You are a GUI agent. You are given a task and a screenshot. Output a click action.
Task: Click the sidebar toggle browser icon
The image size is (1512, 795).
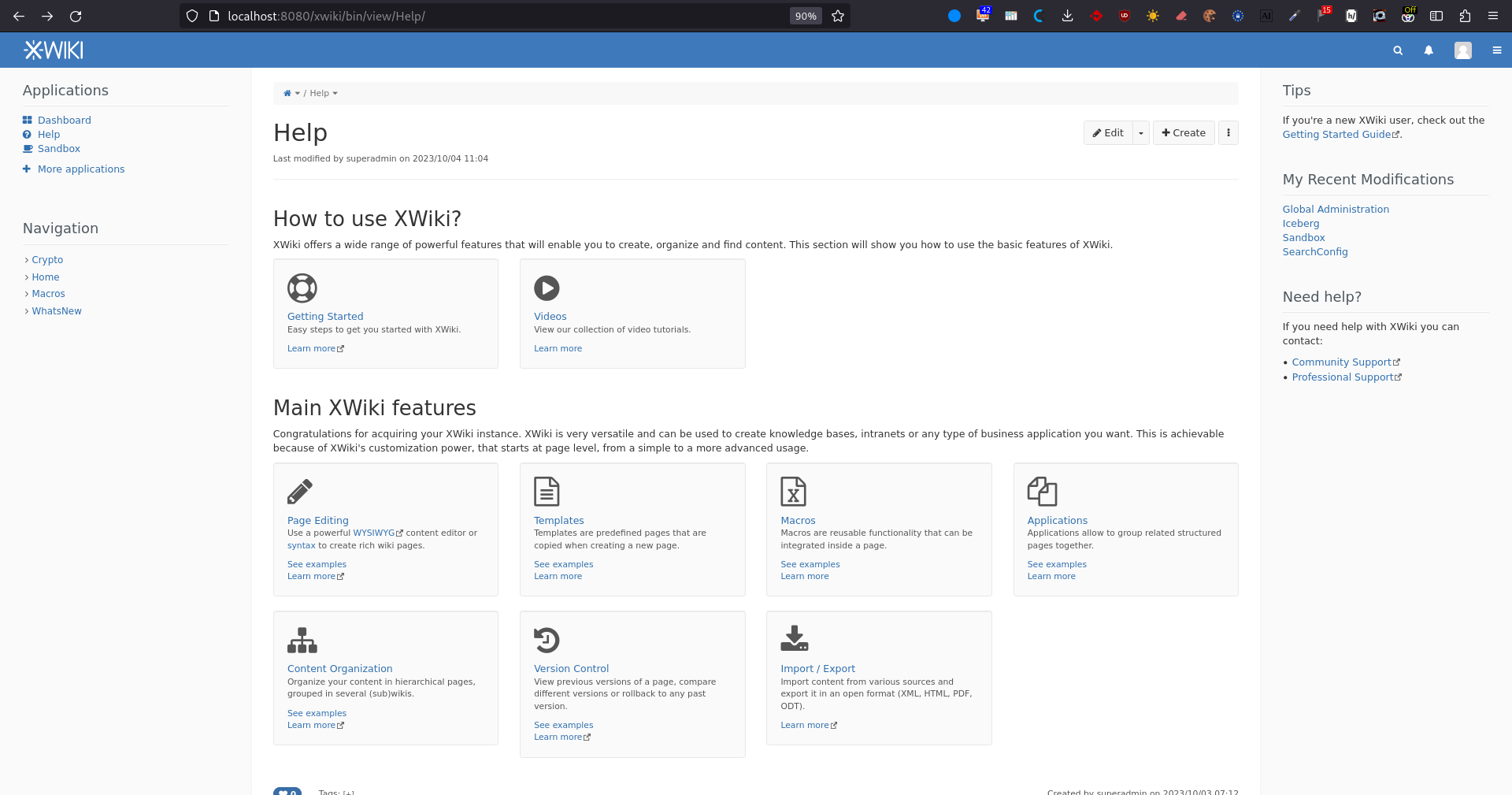1436,16
